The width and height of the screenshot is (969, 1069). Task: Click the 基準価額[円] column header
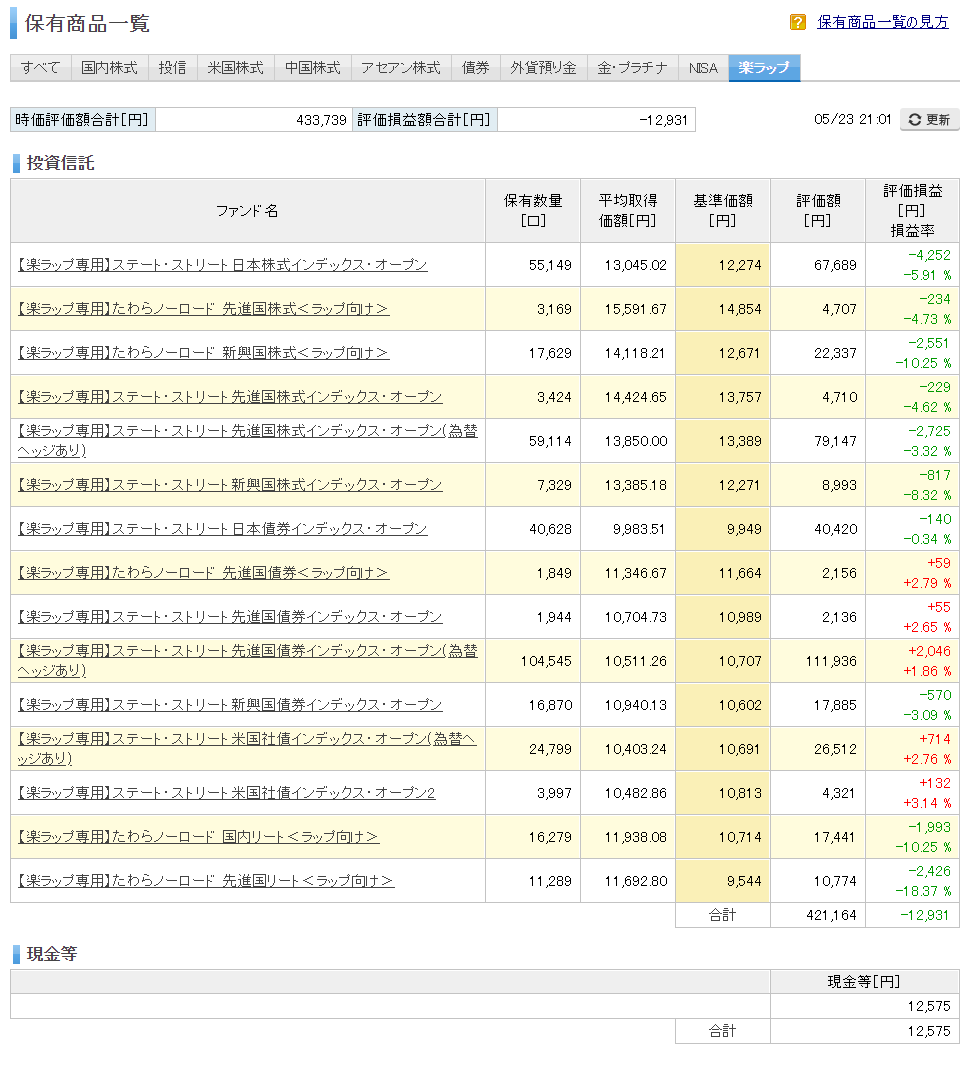(723, 211)
